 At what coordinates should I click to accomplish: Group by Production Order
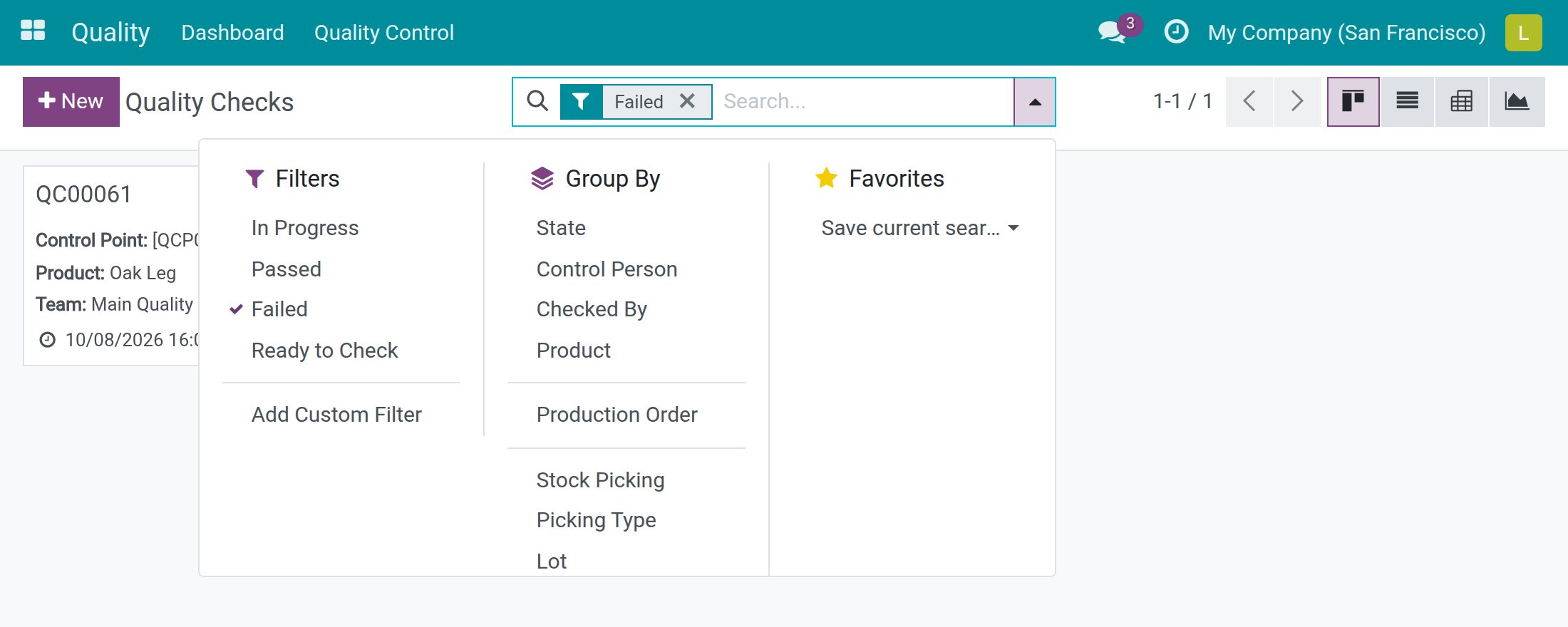617,415
